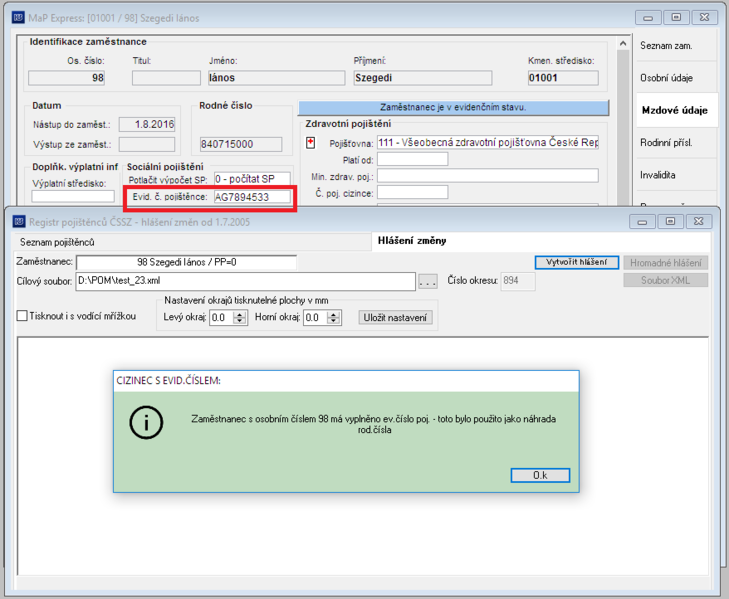Save margins with Uložit nastavení button
Image resolution: width=729 pixels, height=599 pixels.
click(395, 318)
